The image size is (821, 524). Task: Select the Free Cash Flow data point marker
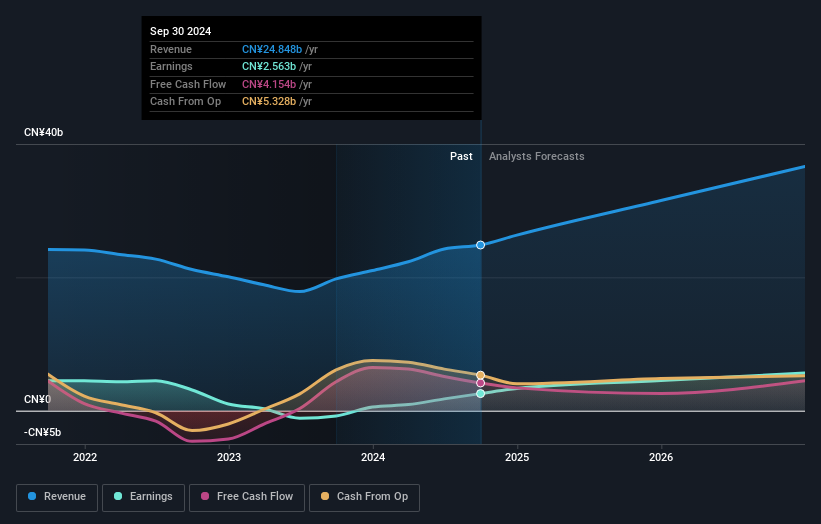click(x=480, y=383)
